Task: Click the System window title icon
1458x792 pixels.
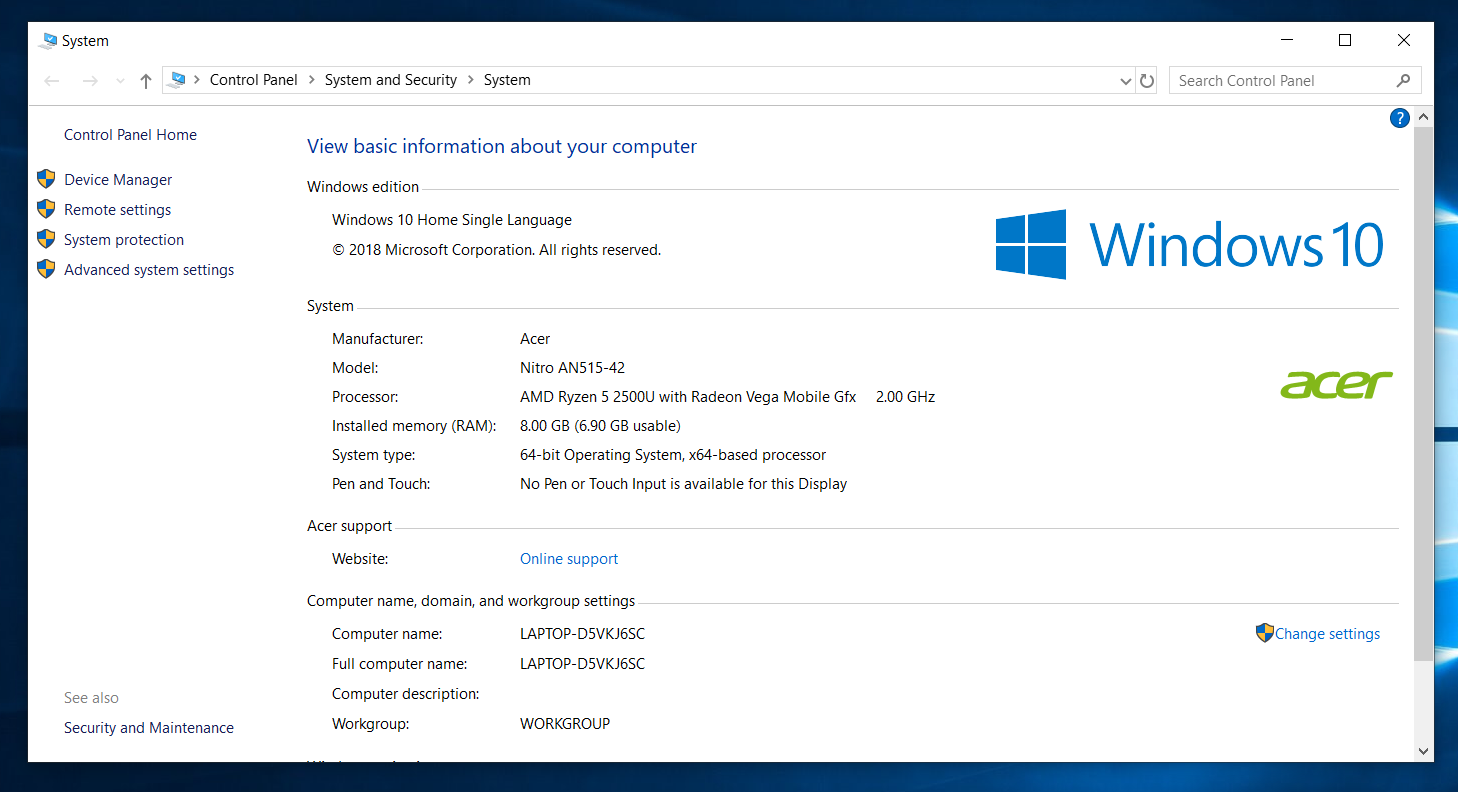Action: click(48, 41)
